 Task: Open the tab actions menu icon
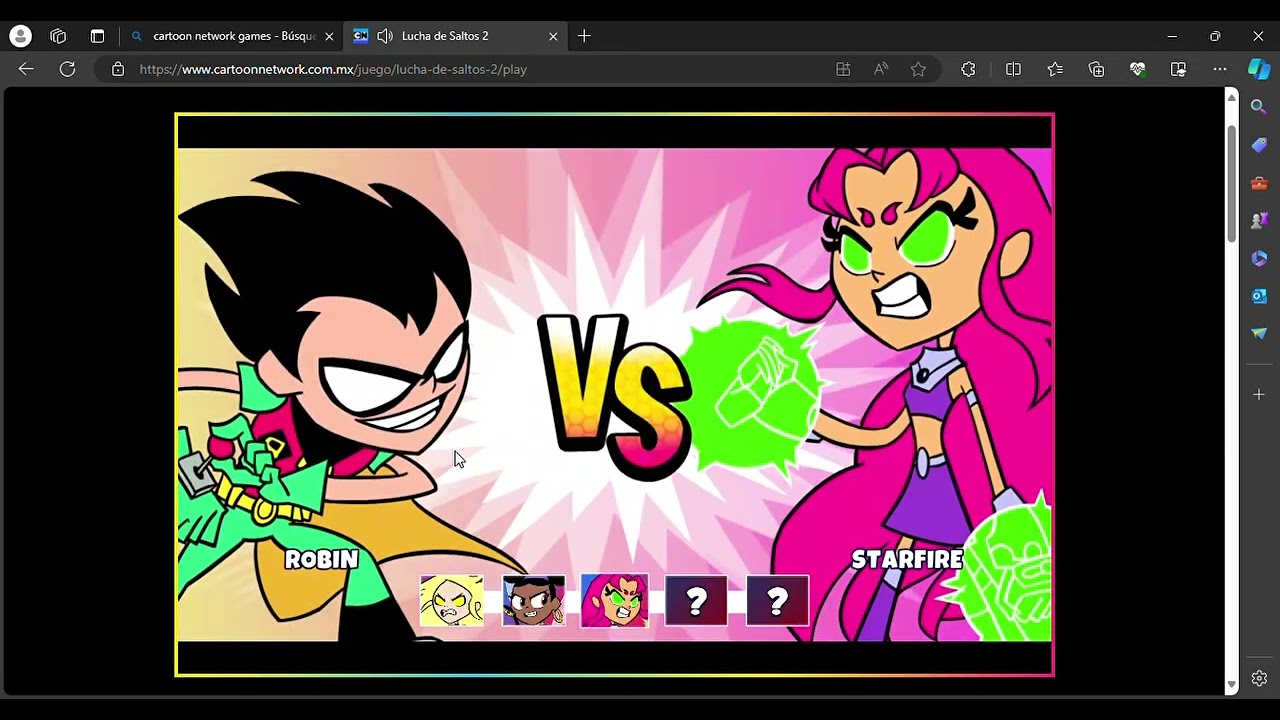(97, 36)
